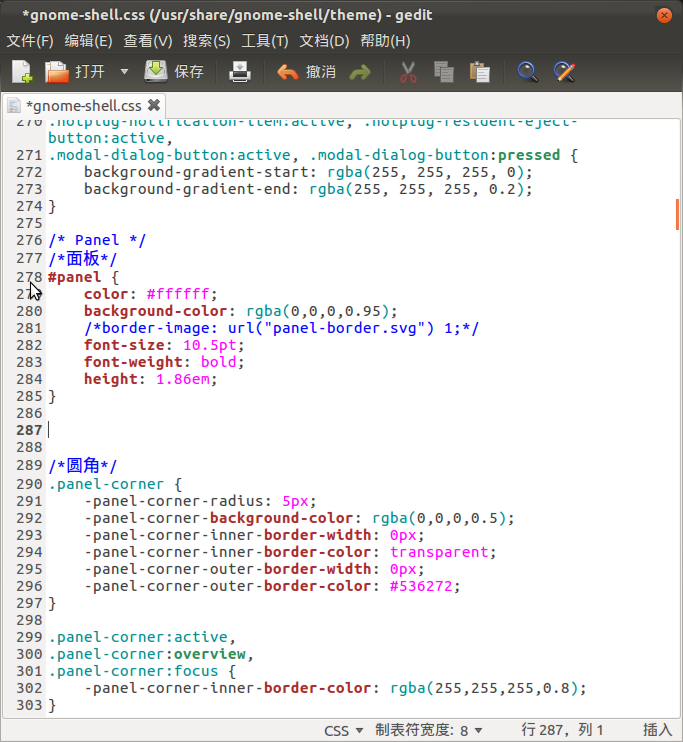Close the gedit window
The image size is (683, 742).
point(664,15)
